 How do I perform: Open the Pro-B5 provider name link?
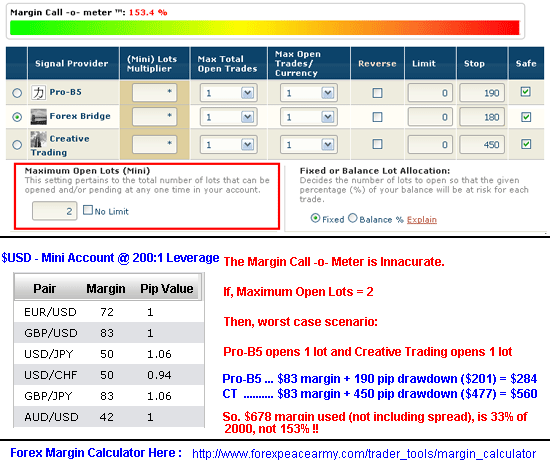[x=66, y=92]
